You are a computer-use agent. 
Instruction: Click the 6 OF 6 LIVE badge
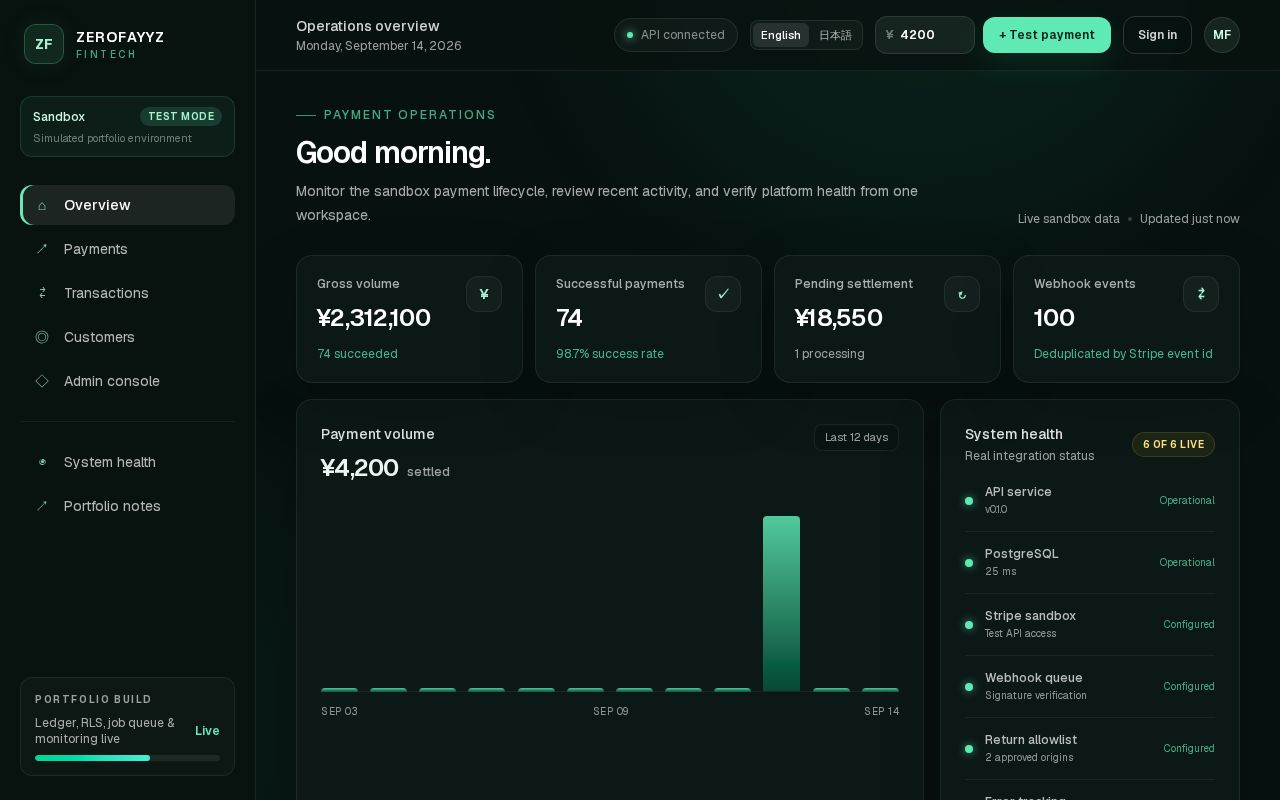1173,444
